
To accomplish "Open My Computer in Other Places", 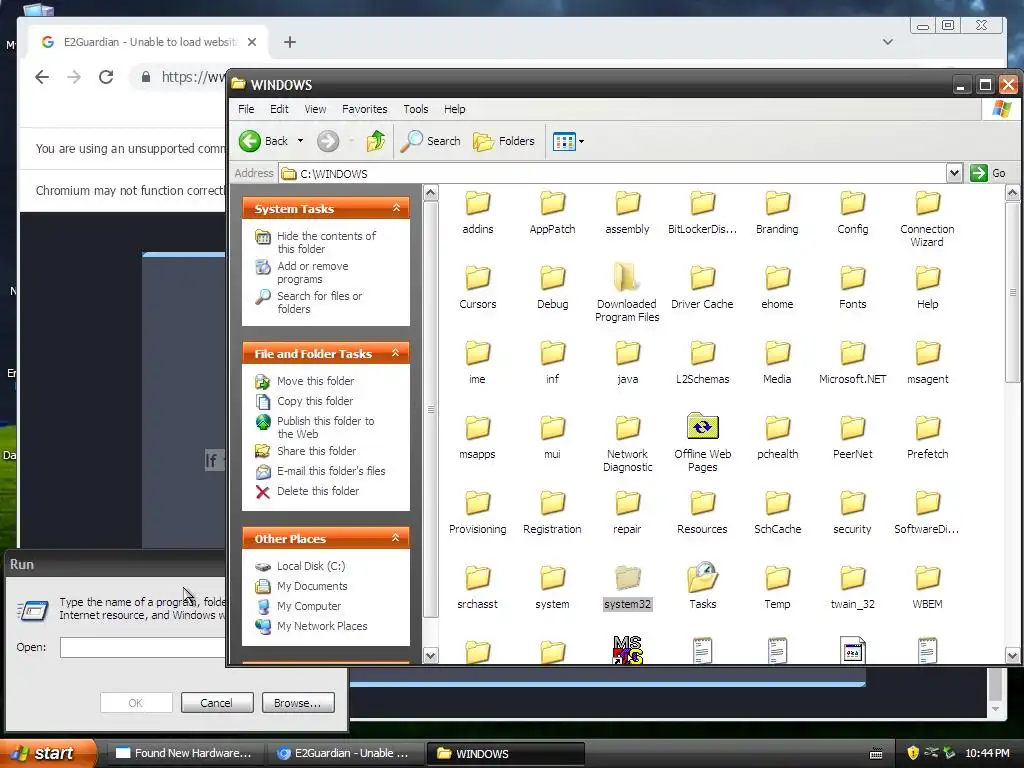I will pyautogui.click(x=308, y=606).
